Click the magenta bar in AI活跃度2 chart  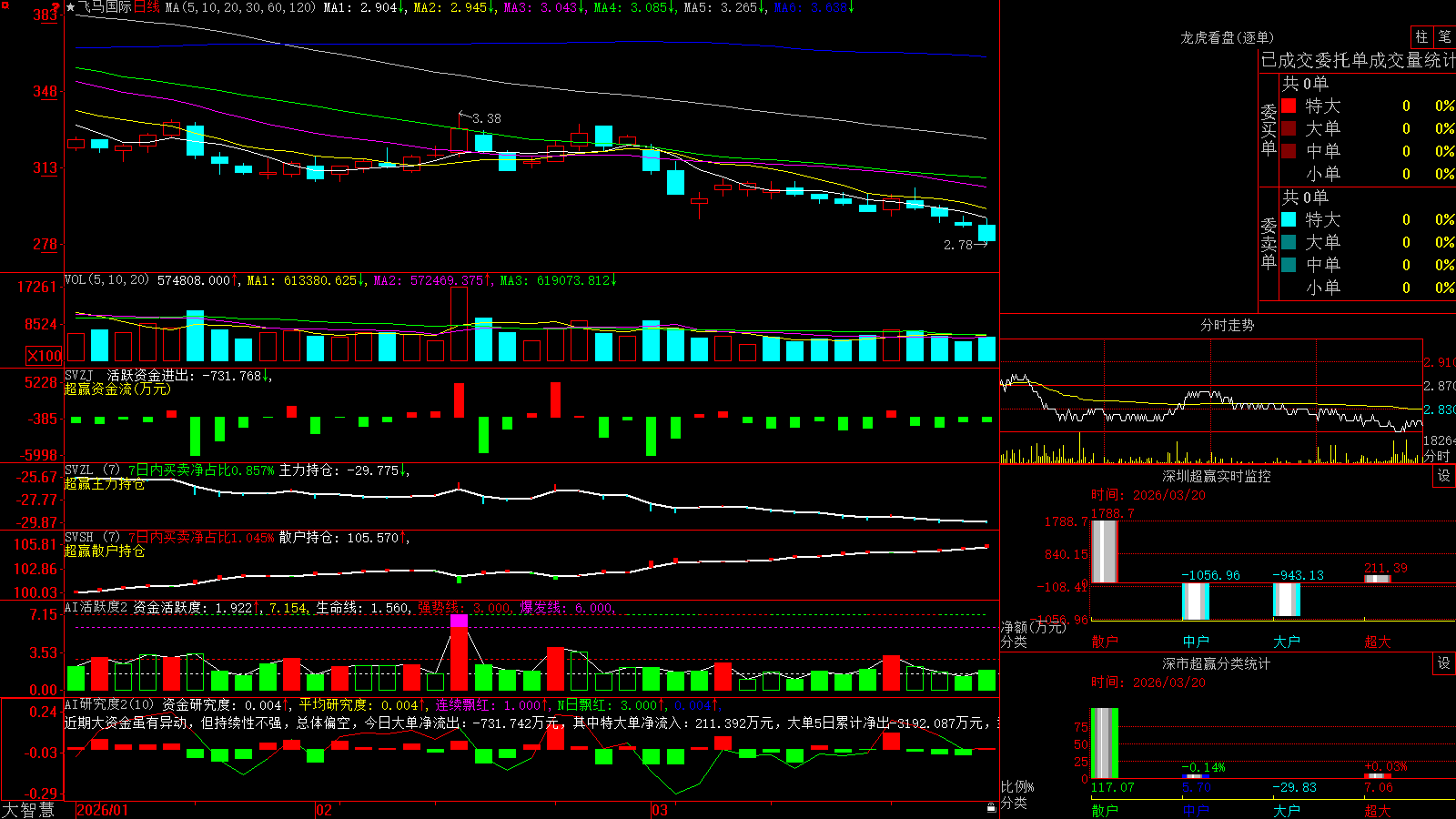[x=459, y=622]
